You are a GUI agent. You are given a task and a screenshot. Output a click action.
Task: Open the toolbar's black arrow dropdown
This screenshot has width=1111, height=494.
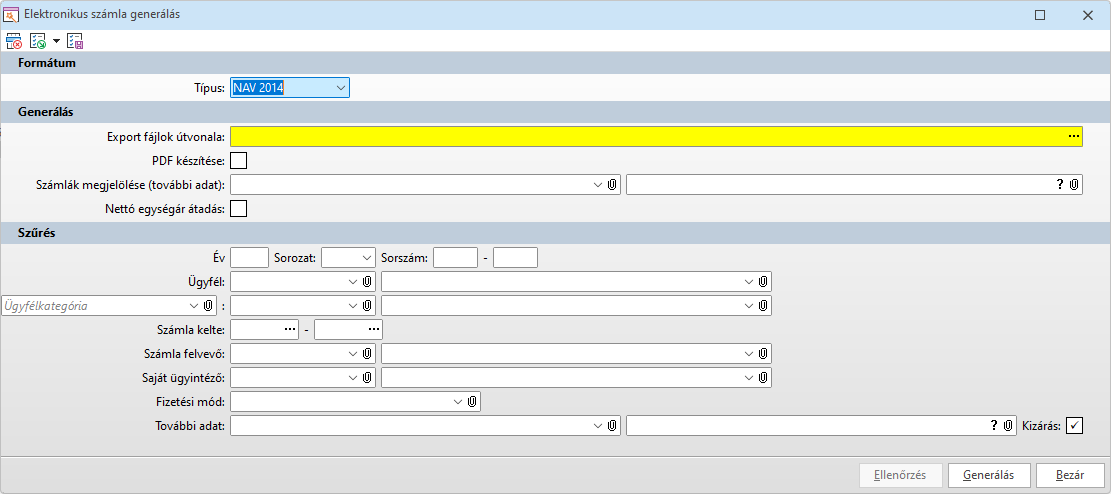tap(56, 41)
